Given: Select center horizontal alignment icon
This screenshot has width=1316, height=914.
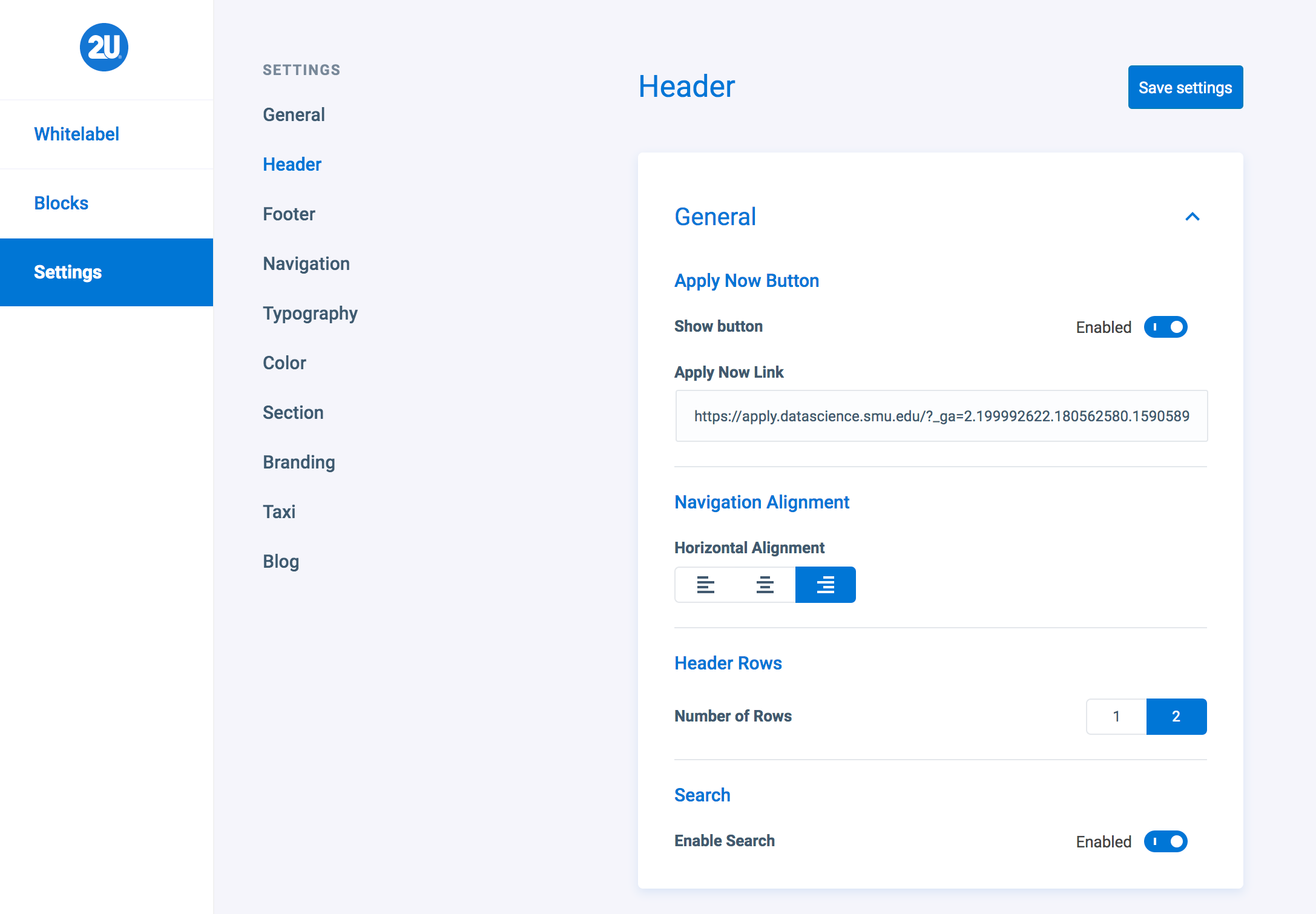Looking at the screenshot, I should pyautogui.click(x=765, y=585).
